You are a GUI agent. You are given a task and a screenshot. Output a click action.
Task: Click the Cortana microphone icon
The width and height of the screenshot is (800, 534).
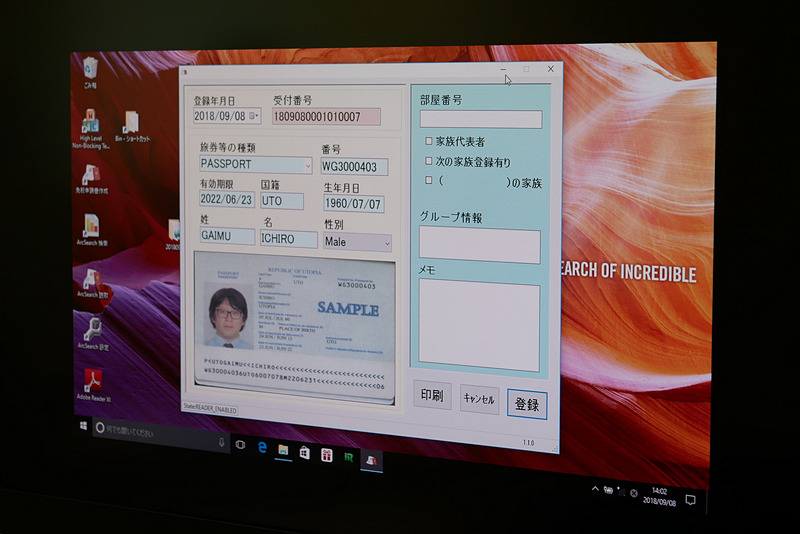tap(221, 443)
